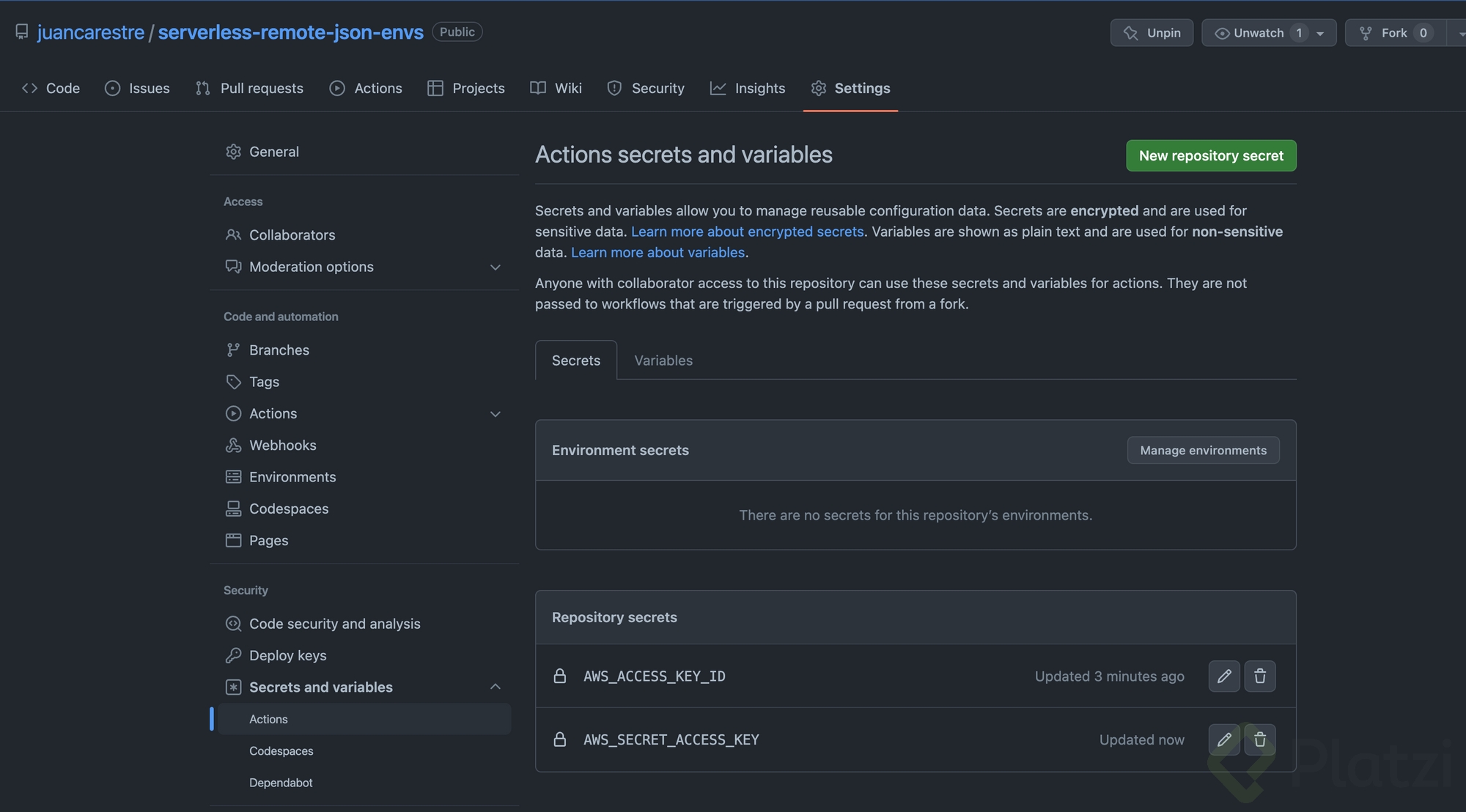Click the AWS_ACCESS_KEY_ID secret name
The height and width of the screenshot is (812, 1466).
pos(655,676)
